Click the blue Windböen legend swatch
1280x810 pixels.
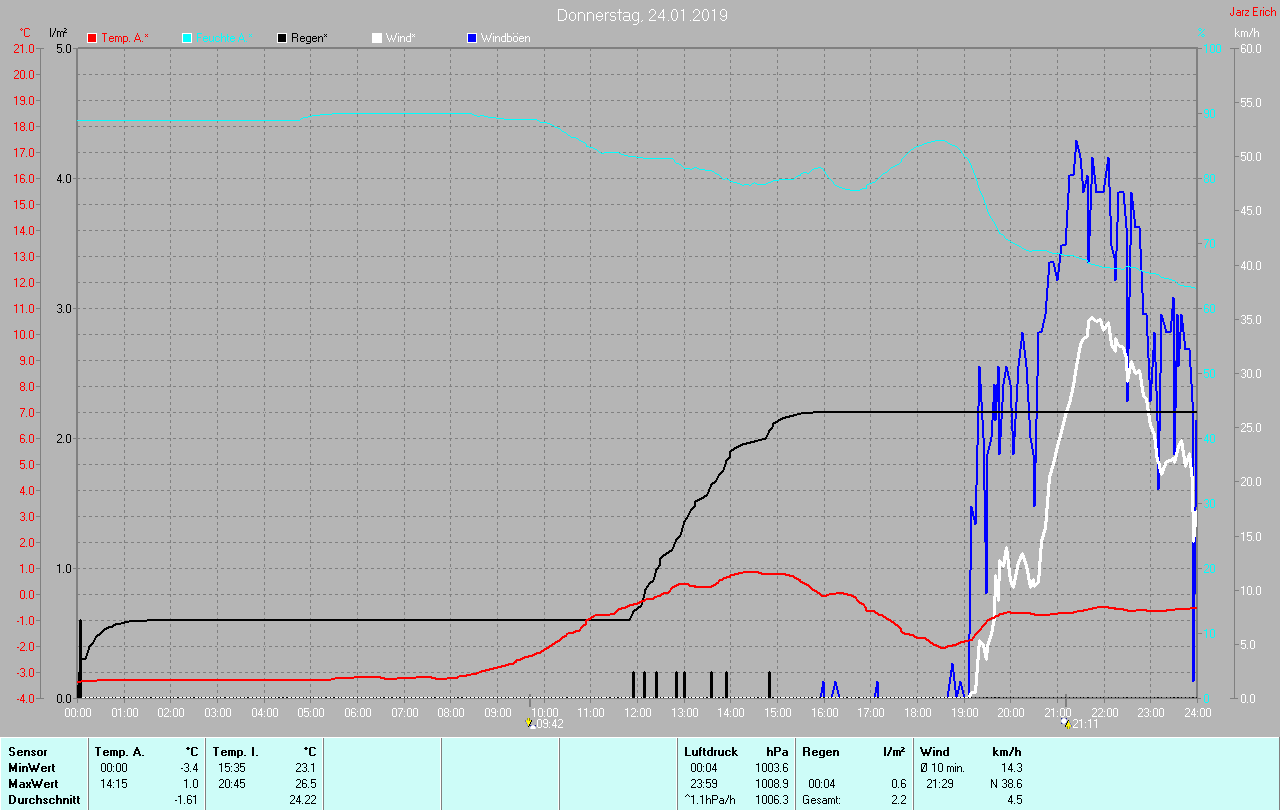(x=472, y=38)
